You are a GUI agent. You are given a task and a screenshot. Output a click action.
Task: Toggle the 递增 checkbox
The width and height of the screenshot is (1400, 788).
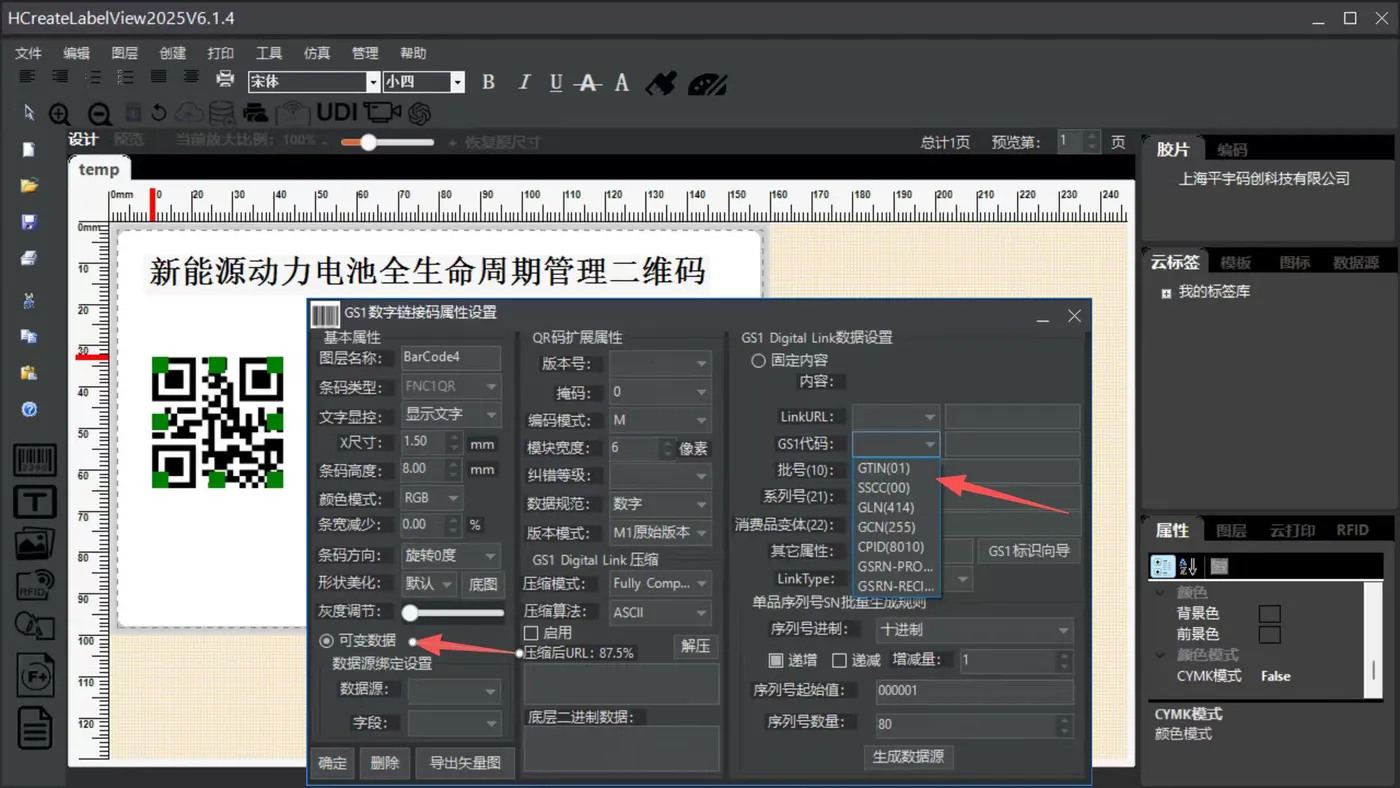coord(775,660)
